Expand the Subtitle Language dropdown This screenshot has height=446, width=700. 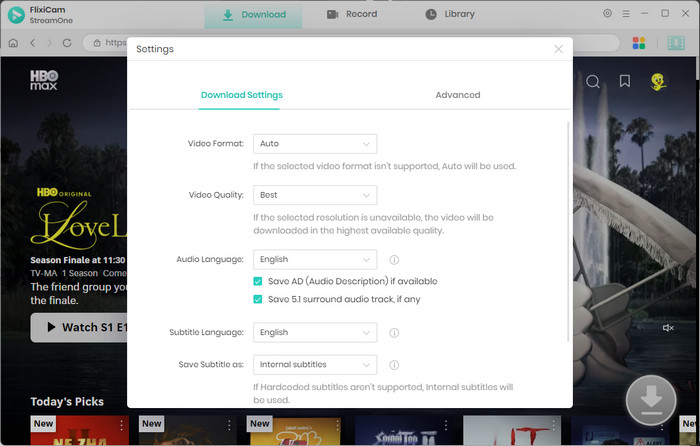pos(315,333)
